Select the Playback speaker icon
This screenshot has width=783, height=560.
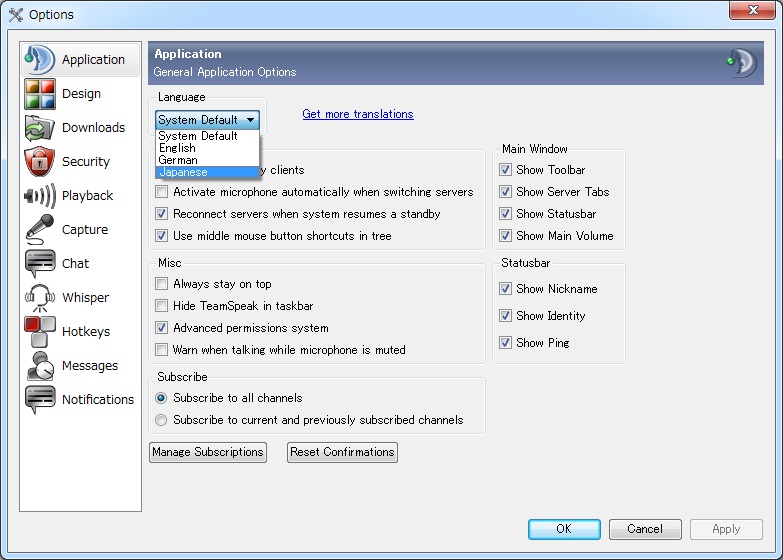(40, 196)
